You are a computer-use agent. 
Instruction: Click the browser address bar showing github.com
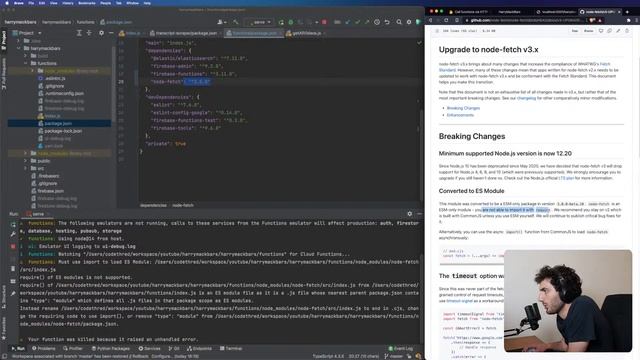pos(526,20)
